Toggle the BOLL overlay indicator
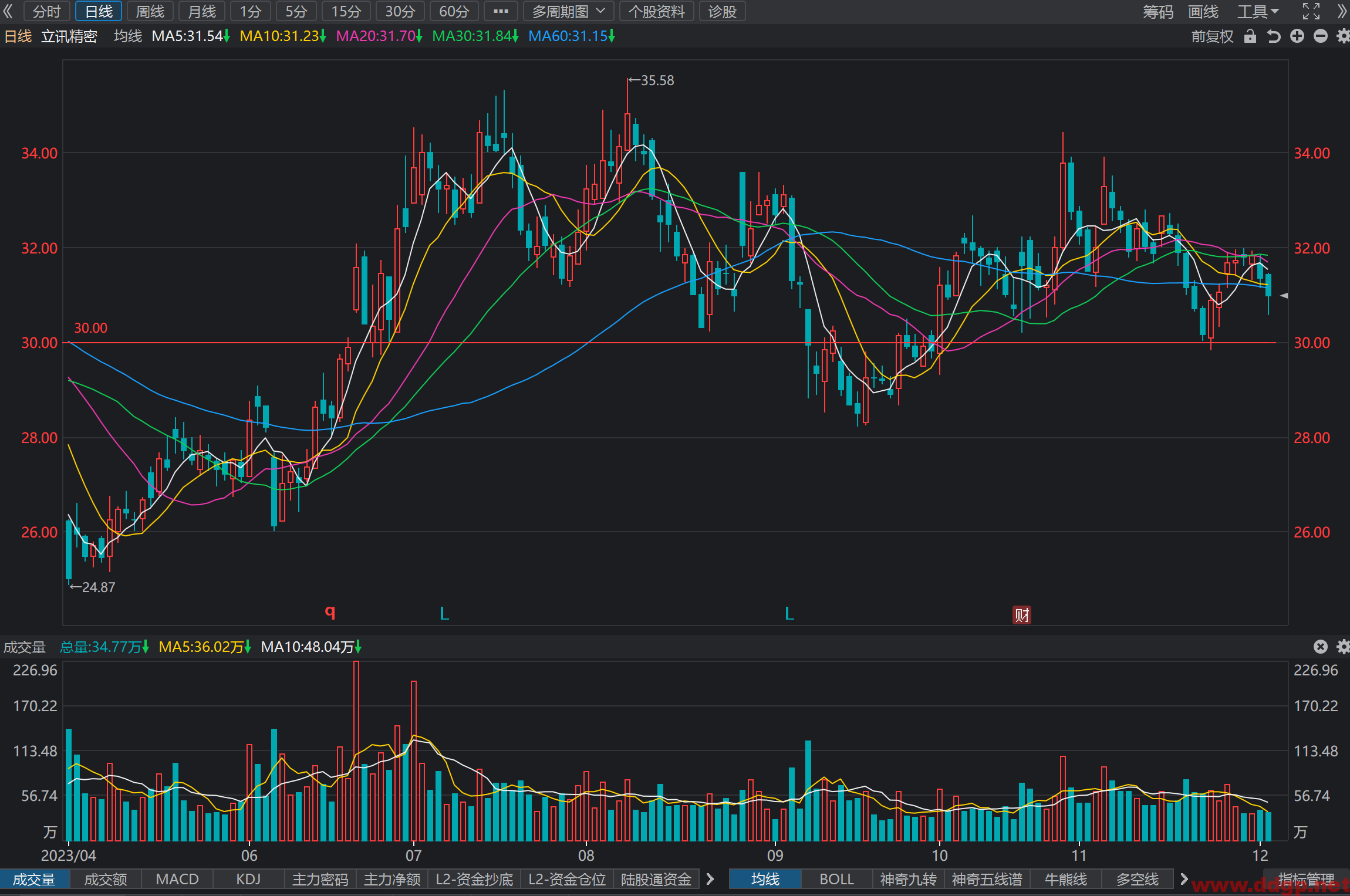Image resolution: width=1350 pixels, height=896 pixels. pyautogui.click(x=836, y=879)
